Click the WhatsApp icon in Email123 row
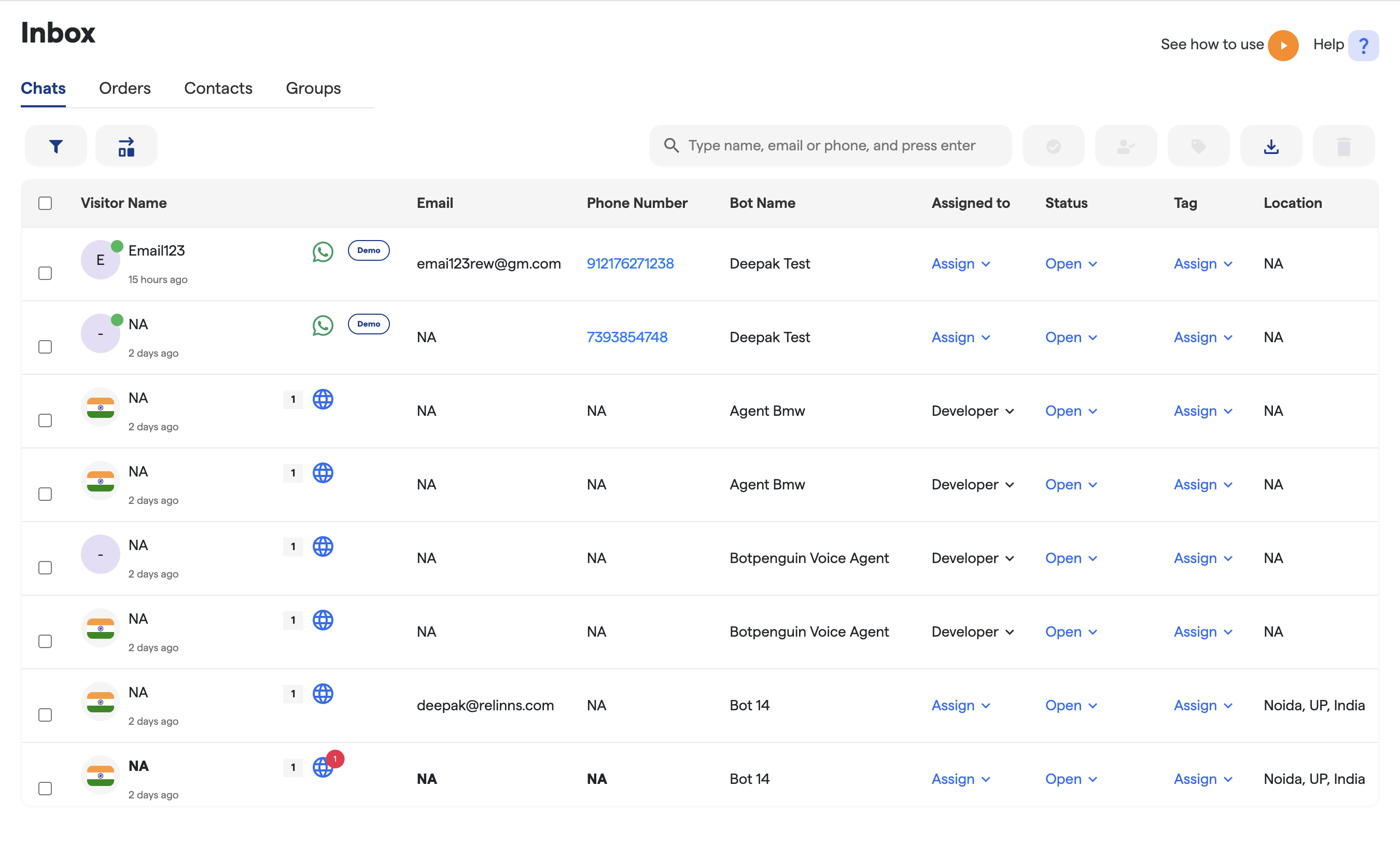Image resolution: width=1400 pixels, height=843 pixels. (x=323, y=251)
